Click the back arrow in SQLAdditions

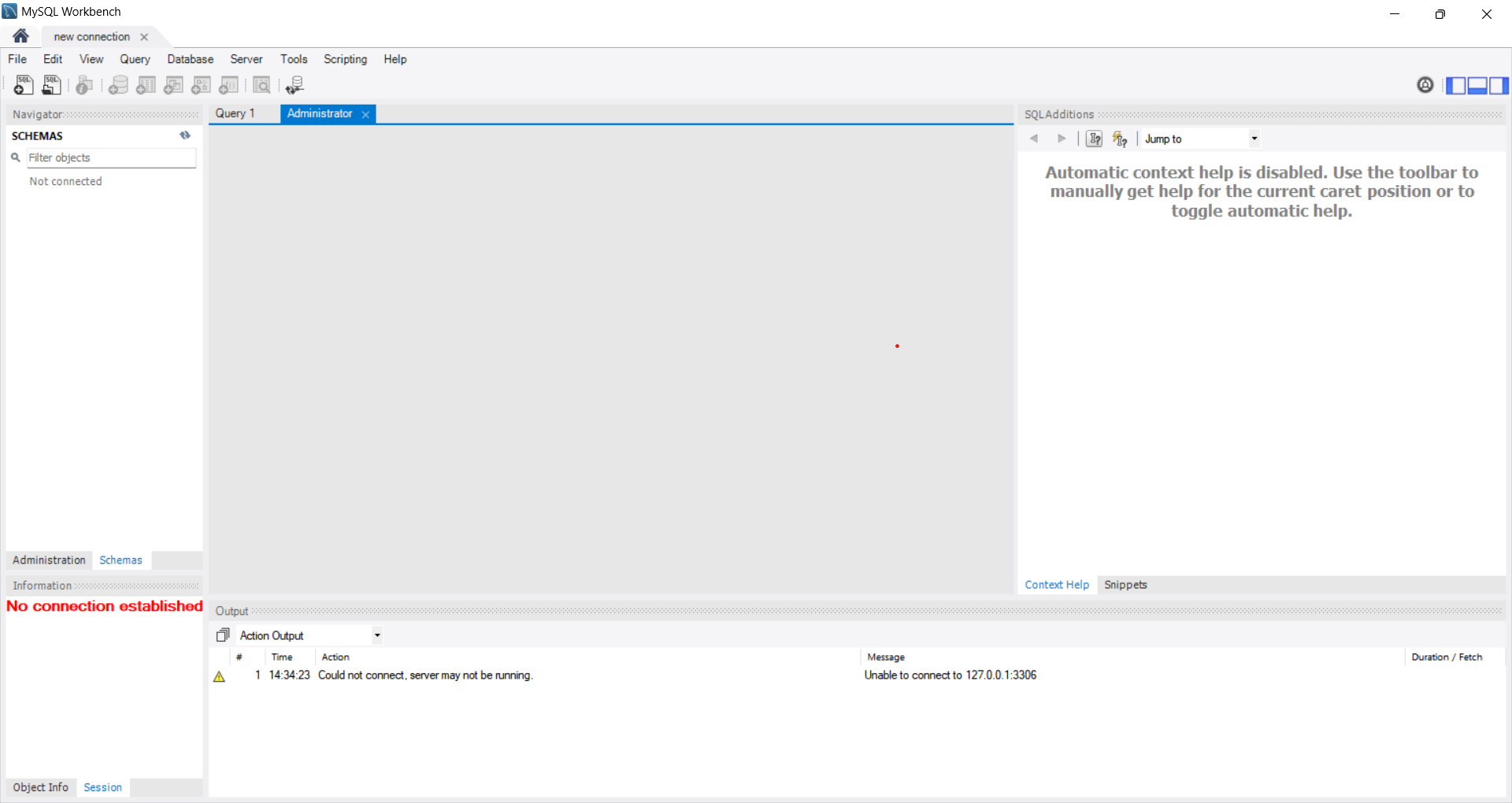[1034, 139]
